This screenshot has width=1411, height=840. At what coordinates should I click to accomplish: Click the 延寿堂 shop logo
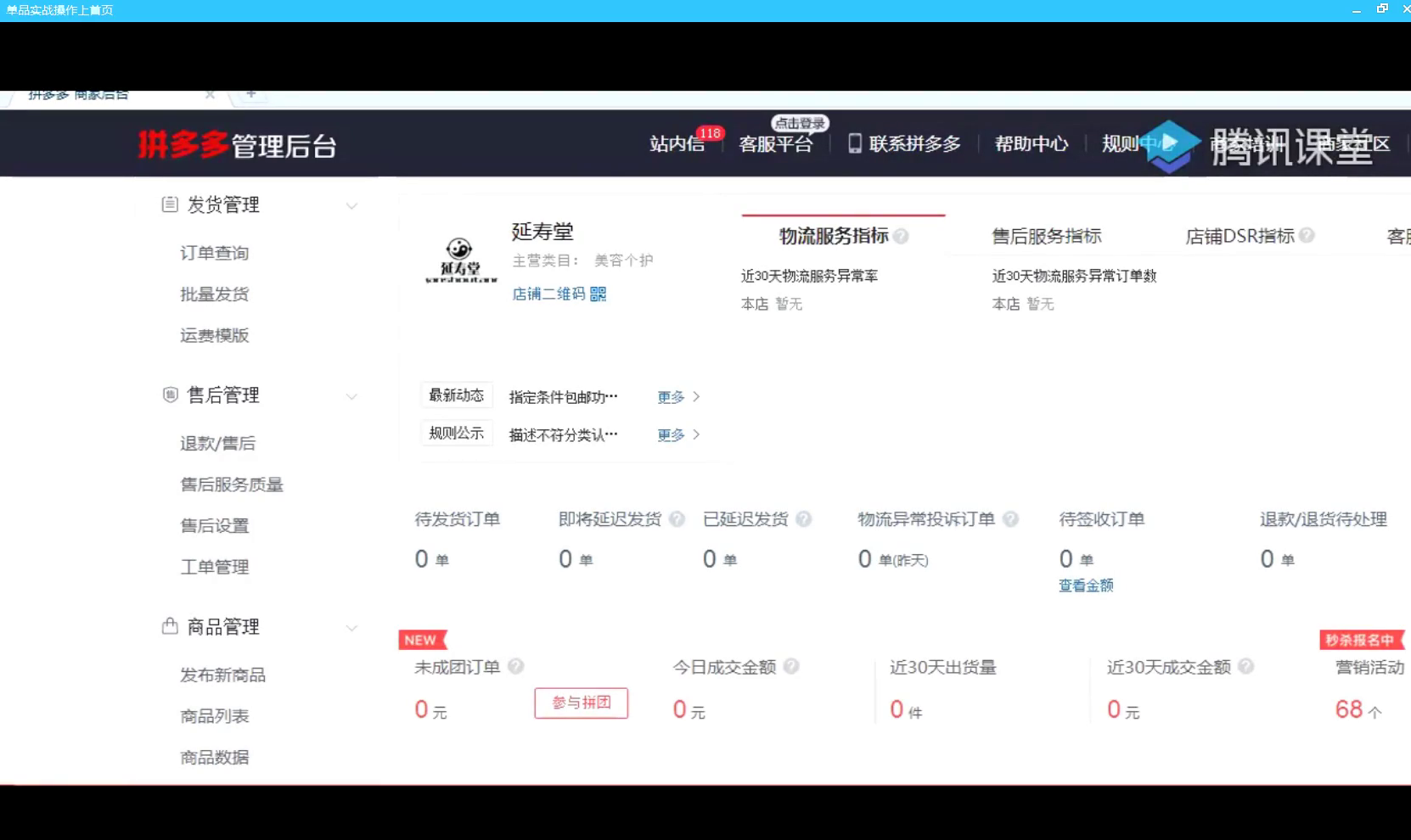click(x=460, y=260)
